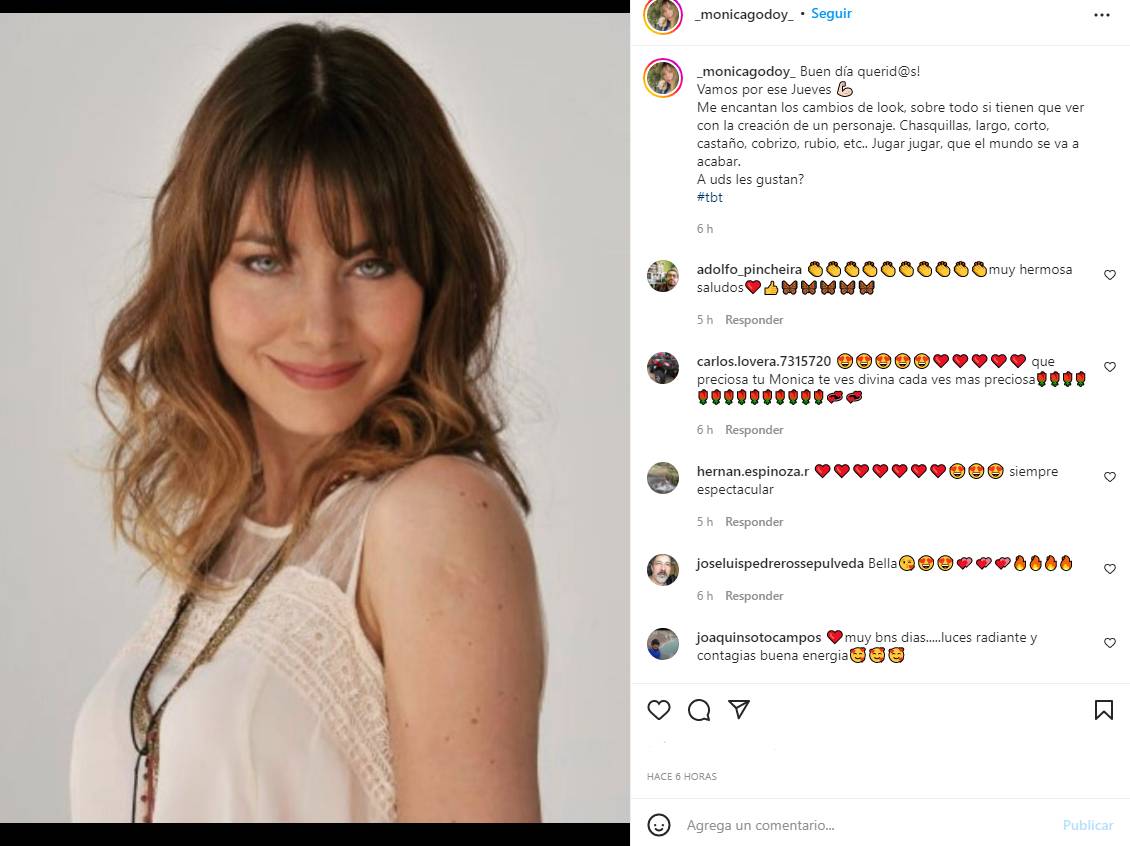Open comments with speech bubble icon
The image size is (1130, 846).
click(699, 710)
